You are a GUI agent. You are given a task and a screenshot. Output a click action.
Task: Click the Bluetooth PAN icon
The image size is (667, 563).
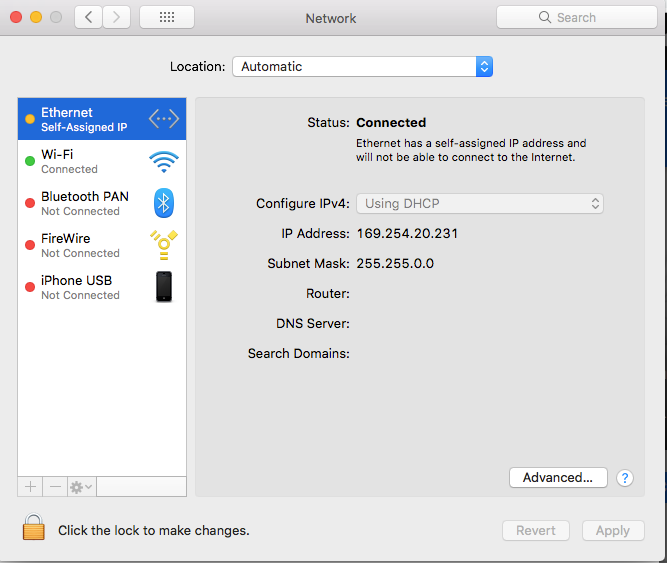(164, 203)
